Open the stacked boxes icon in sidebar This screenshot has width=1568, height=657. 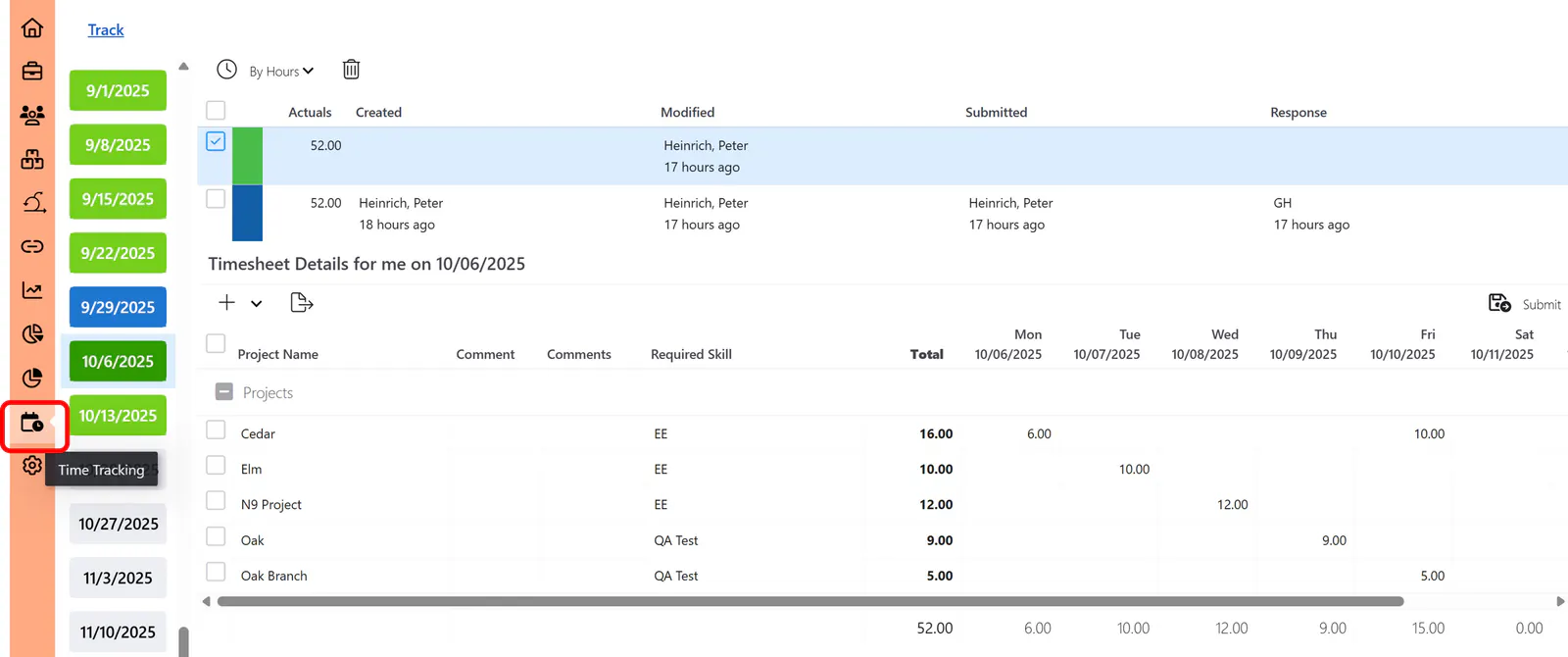(32, 159)
